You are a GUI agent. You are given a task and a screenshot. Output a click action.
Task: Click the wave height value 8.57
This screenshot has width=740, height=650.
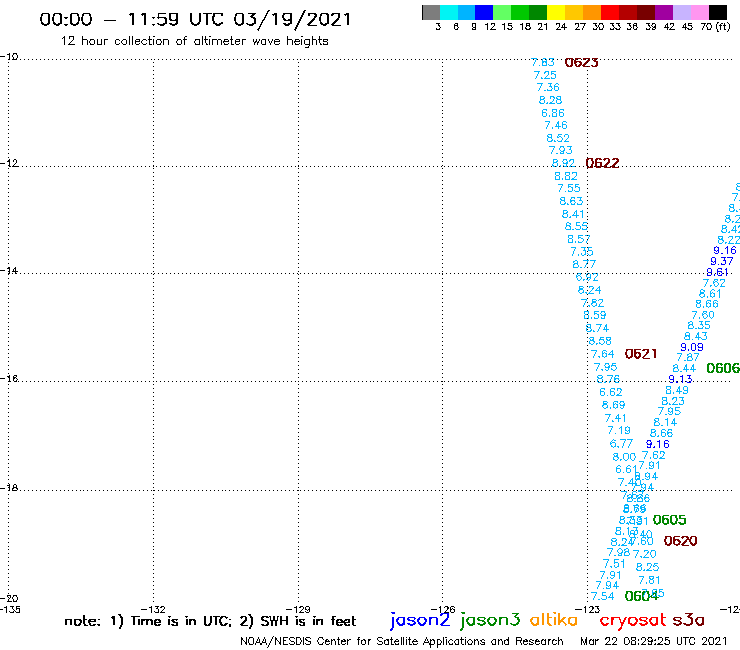pyautogui.click(x=579, y=239)
